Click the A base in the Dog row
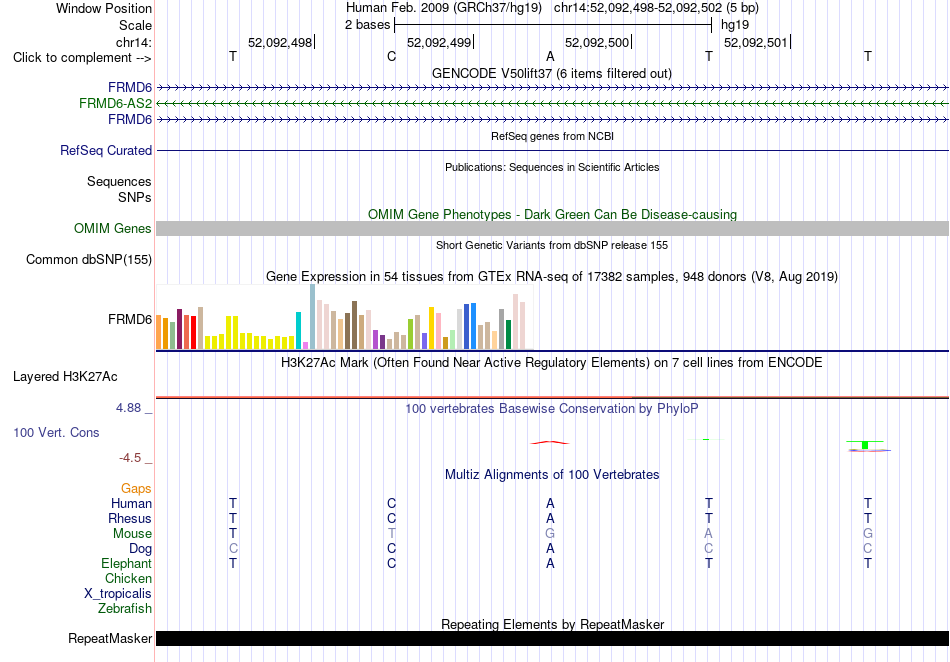This screenshot has height=662, width=950. point(550,548)
